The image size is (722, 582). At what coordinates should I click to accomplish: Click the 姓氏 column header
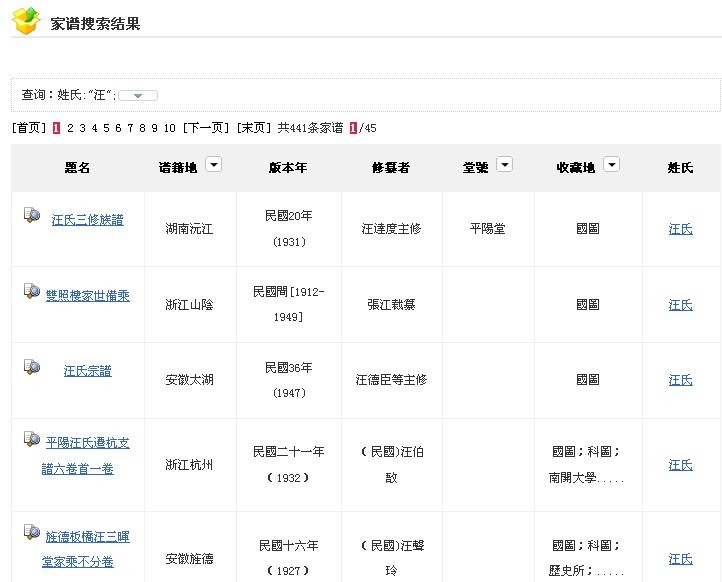(x=681, y=168)
